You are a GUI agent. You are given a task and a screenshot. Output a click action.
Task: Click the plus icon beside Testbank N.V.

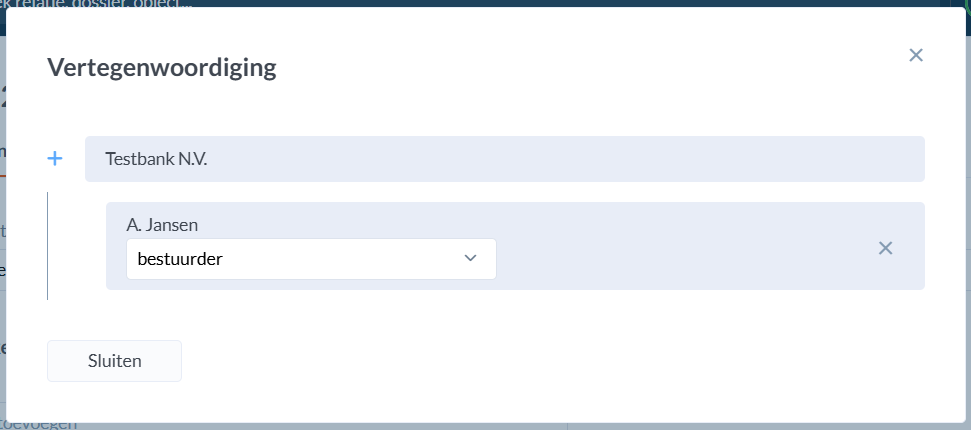pyautogui.click(x=55, y=159)
